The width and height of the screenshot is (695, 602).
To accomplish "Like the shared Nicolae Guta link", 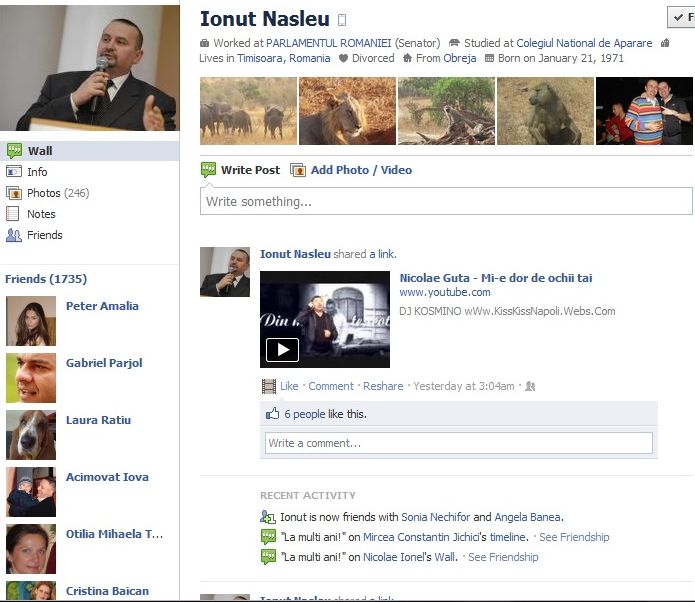I will pos(289,386).
